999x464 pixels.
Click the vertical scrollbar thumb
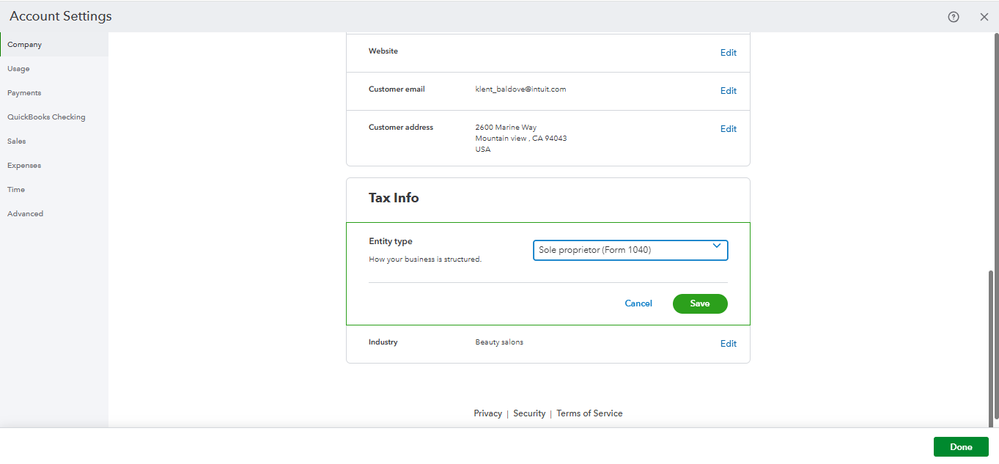(x=992, y=345)
